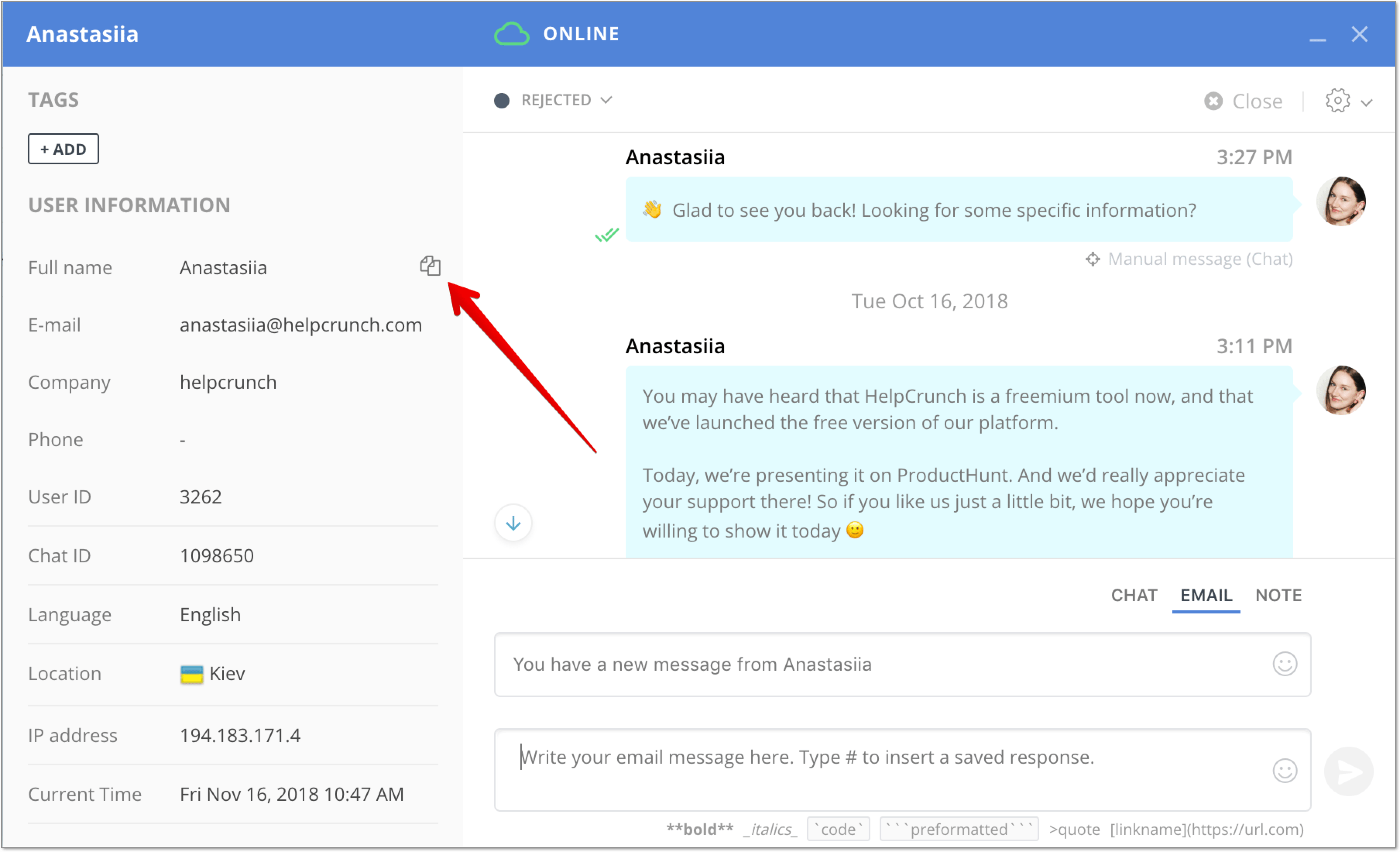Image resolution: width=1400 pixels, height=852 pixels.
Task: Copy full name with the clipboard icon
Action: [x=430, y=266]
